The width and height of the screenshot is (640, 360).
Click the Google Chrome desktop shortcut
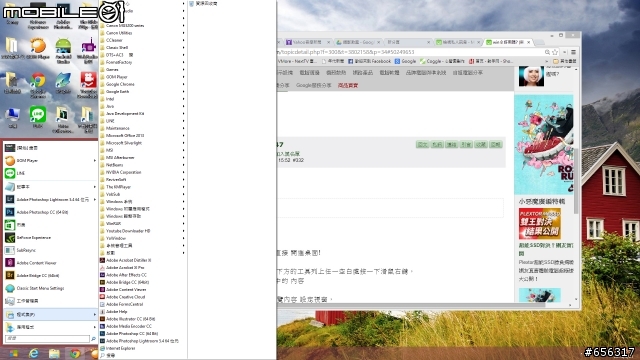(38, 85)
